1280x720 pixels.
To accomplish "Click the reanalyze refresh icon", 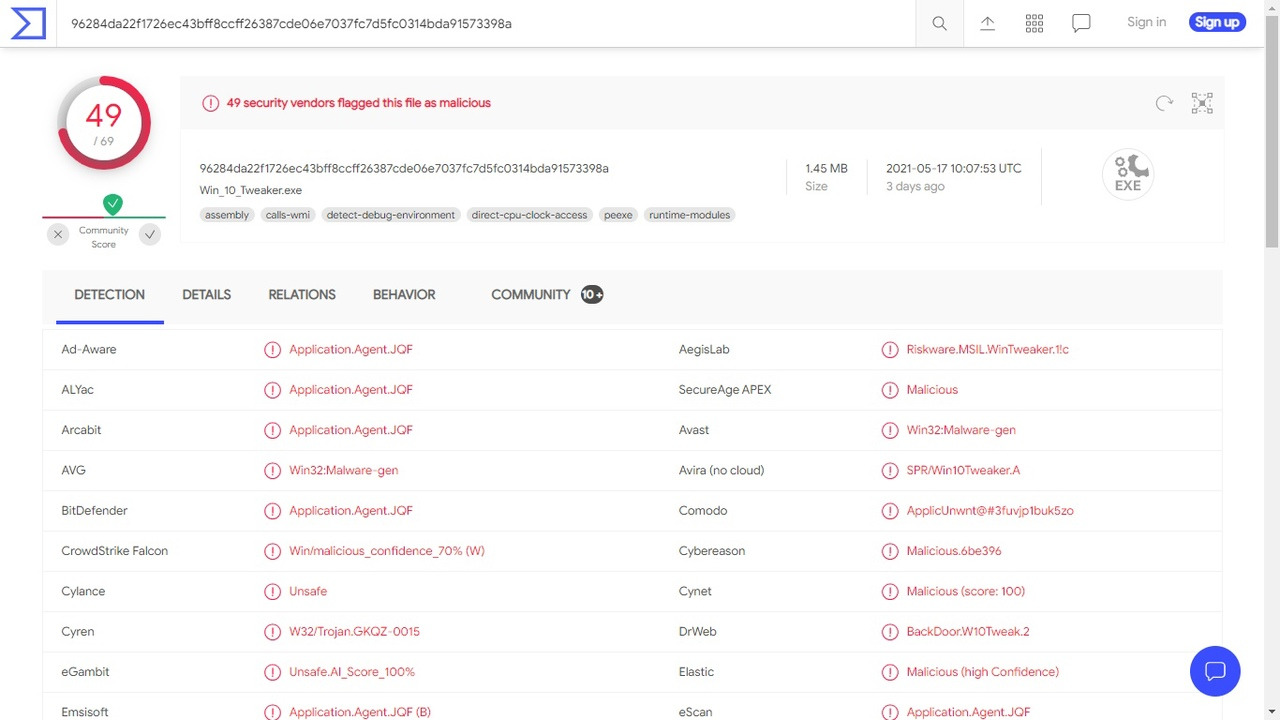I will coord(1164,103).
